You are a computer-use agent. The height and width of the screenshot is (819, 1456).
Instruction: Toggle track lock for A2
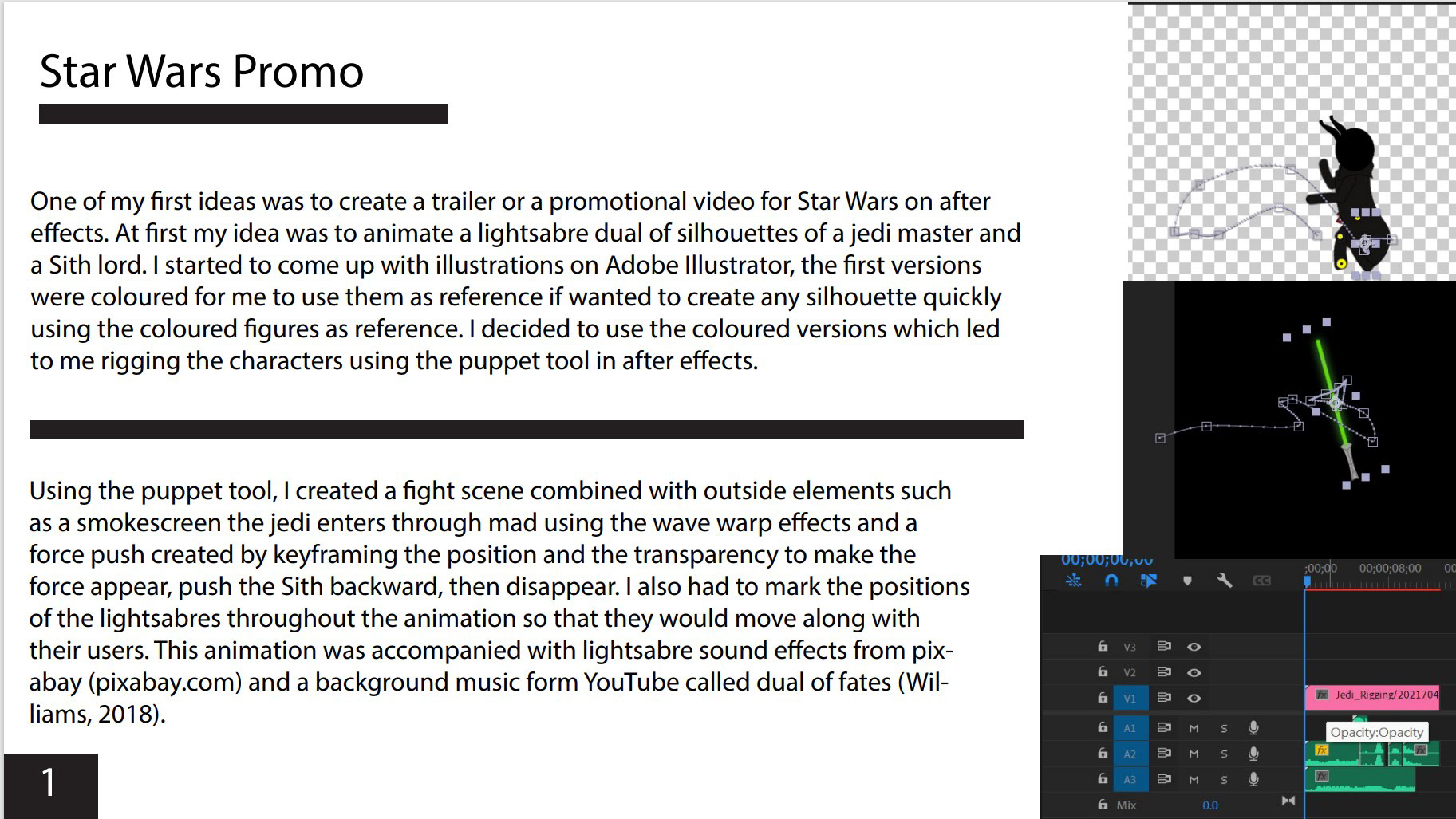click(x=1103, y=754)
